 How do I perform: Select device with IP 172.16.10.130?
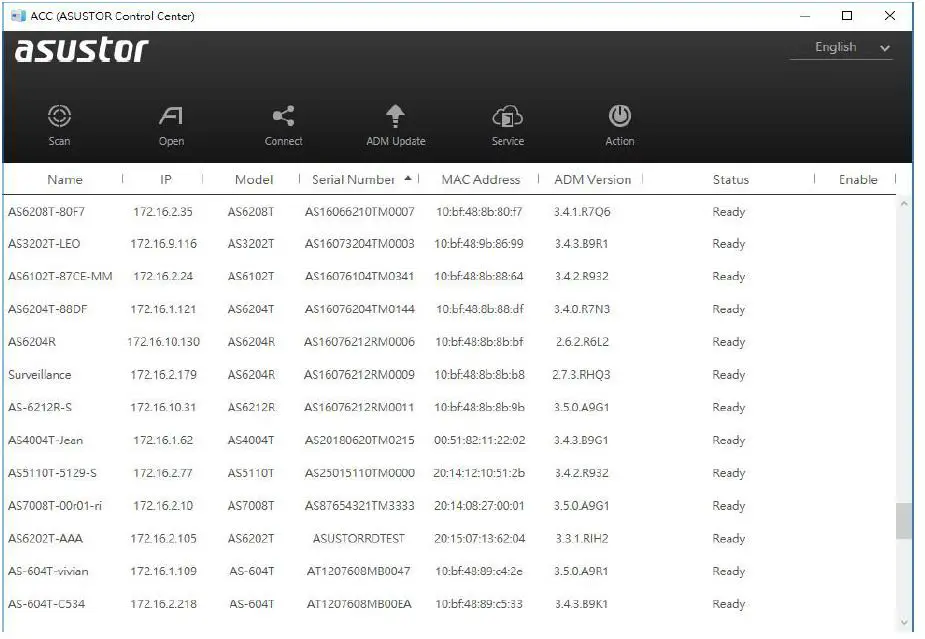point(450,342)
